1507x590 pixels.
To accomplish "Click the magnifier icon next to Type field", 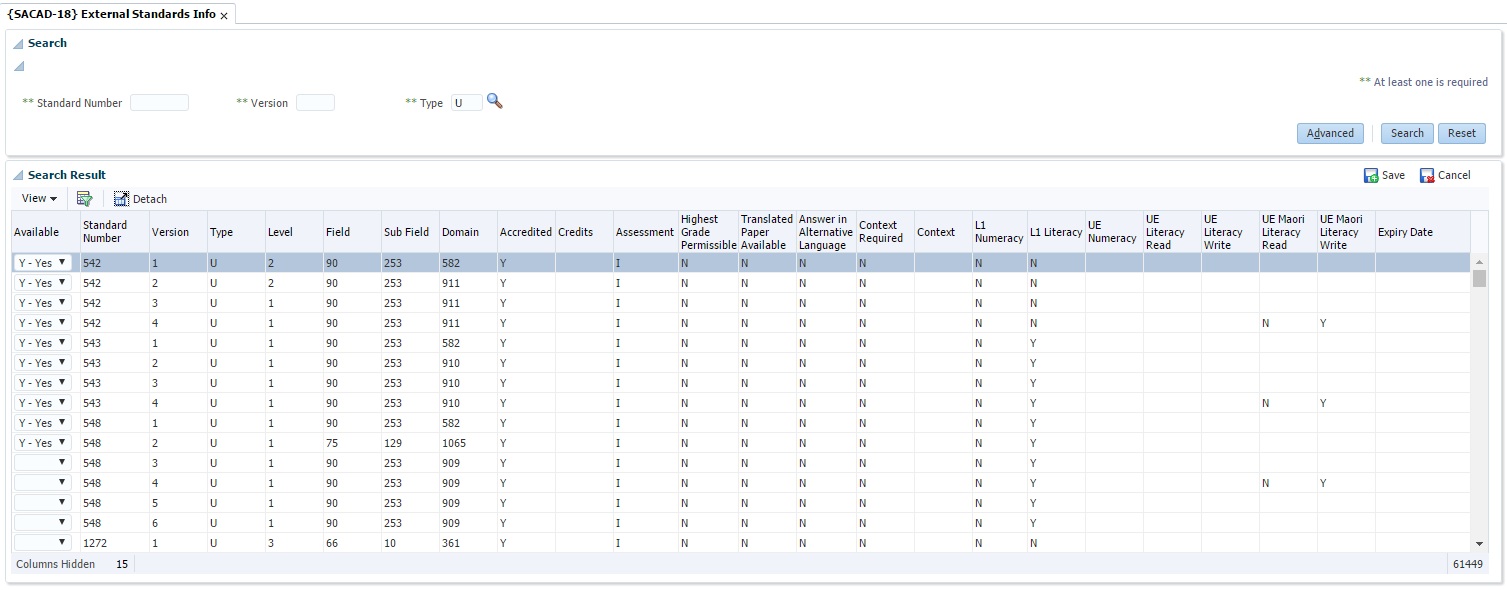I will 494,102.
